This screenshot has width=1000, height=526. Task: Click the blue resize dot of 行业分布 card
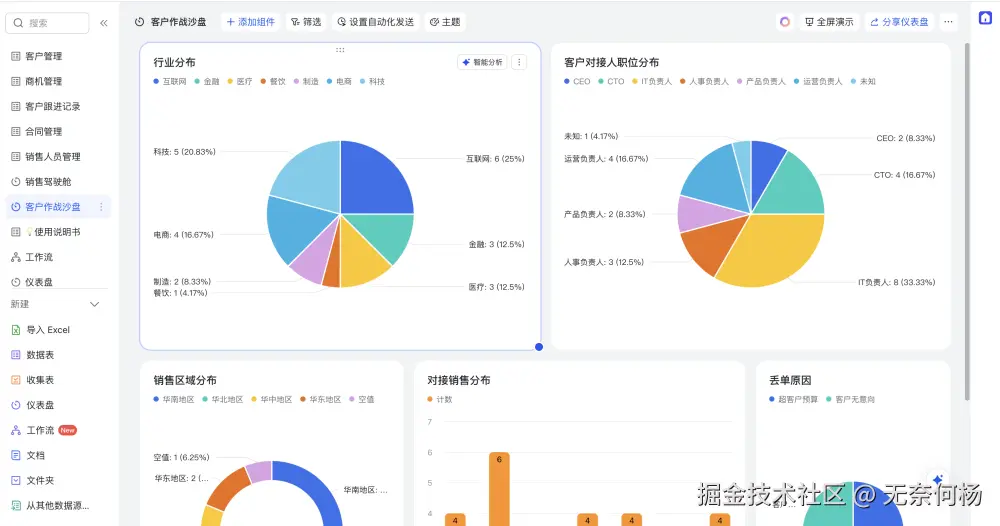pos(539,347)
